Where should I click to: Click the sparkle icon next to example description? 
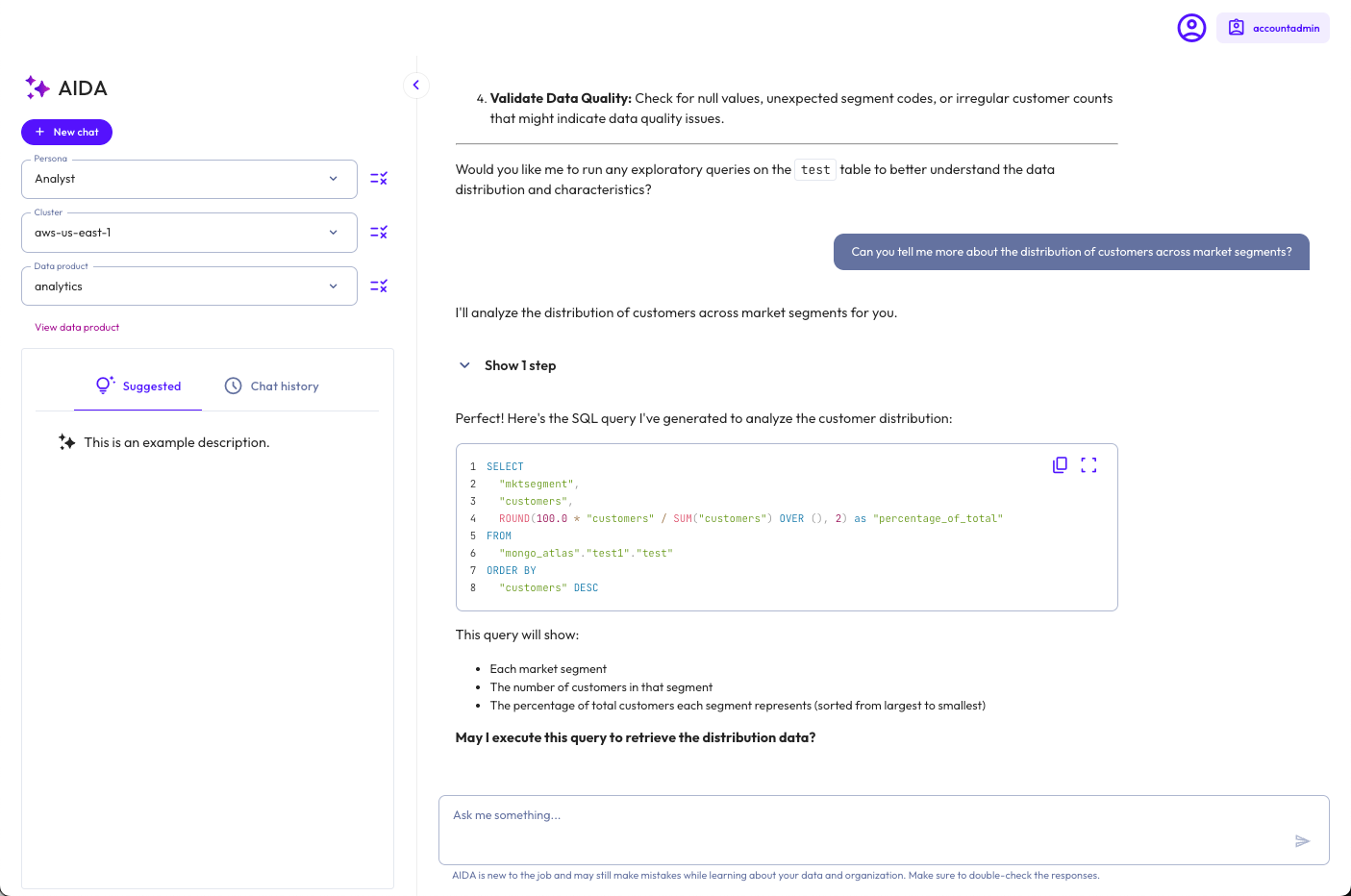[x=65, y=442]
